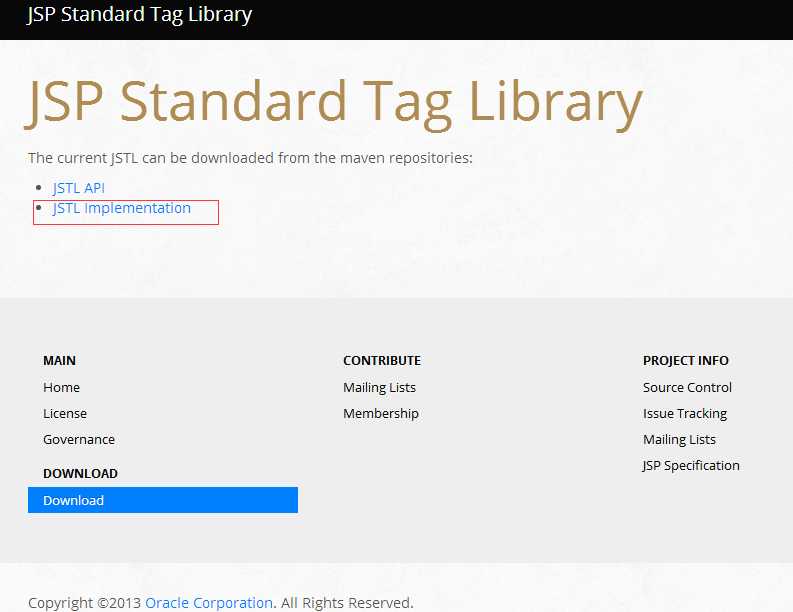Image resolution: width=793 pixels, height=612 pixels.
Task: Open the Source Control link
Action: click(x=687, y=387)
